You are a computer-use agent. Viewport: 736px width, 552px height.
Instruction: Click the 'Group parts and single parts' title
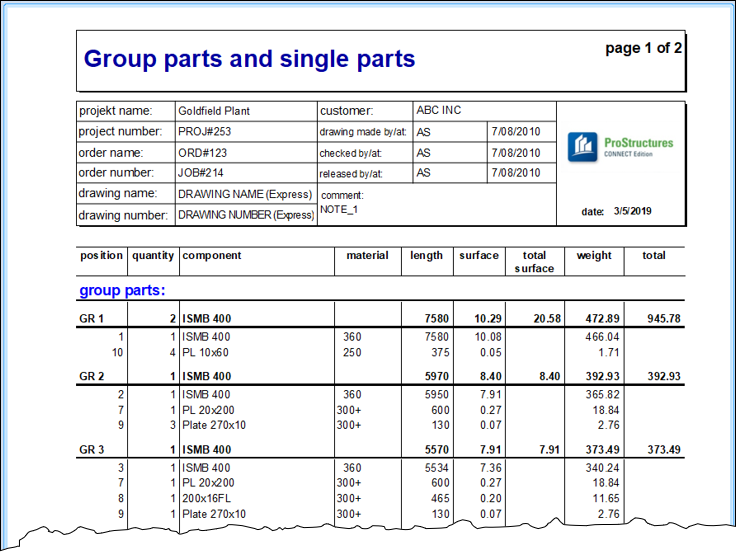tap(249, 59)
